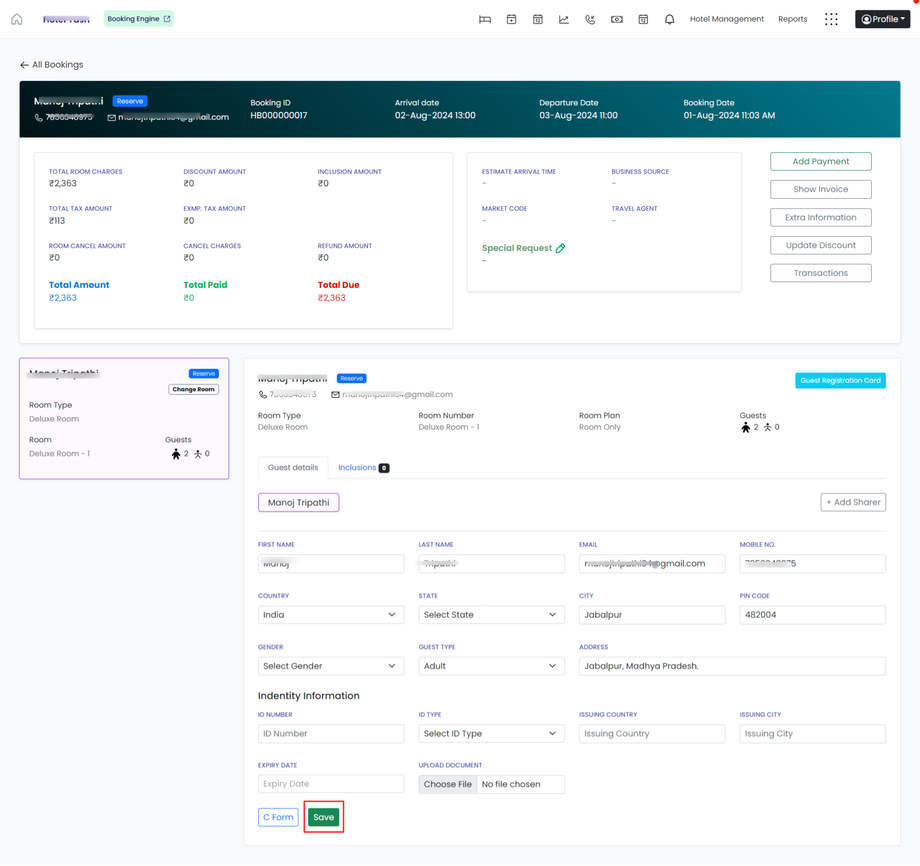Open the Profile dropdown

(x=882, y=19)
